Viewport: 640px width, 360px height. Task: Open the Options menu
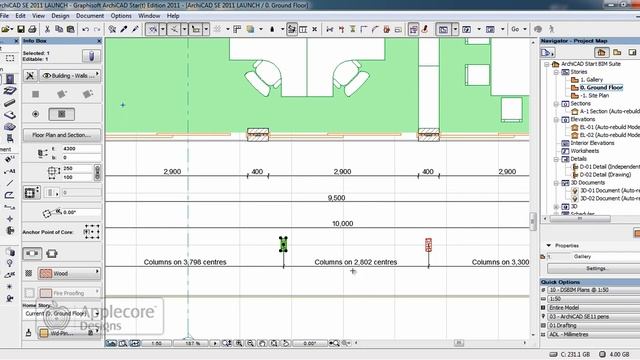pyautogui.click(x=121, y=16)
